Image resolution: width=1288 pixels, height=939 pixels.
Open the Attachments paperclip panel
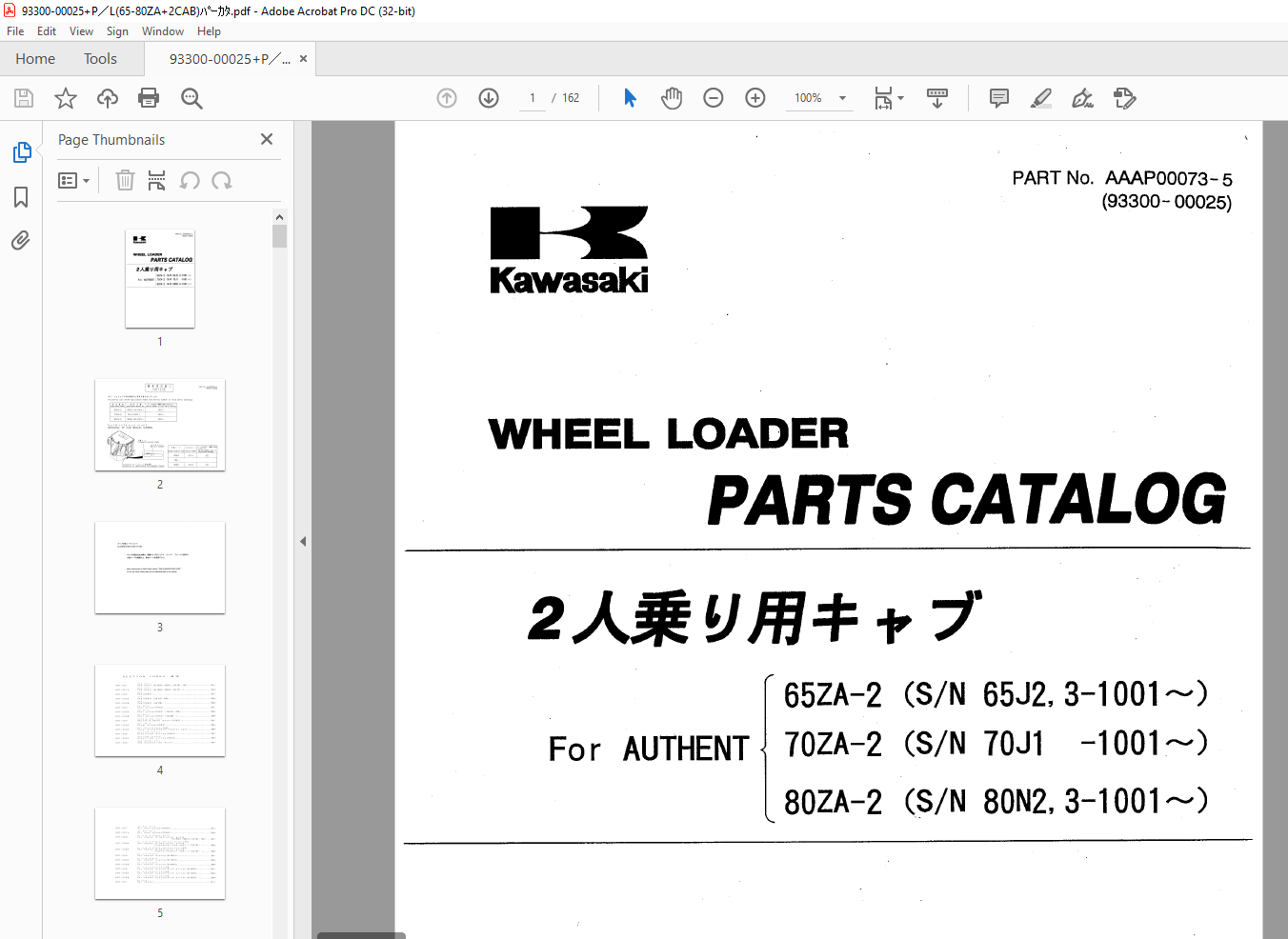click(x=21, y=240)
